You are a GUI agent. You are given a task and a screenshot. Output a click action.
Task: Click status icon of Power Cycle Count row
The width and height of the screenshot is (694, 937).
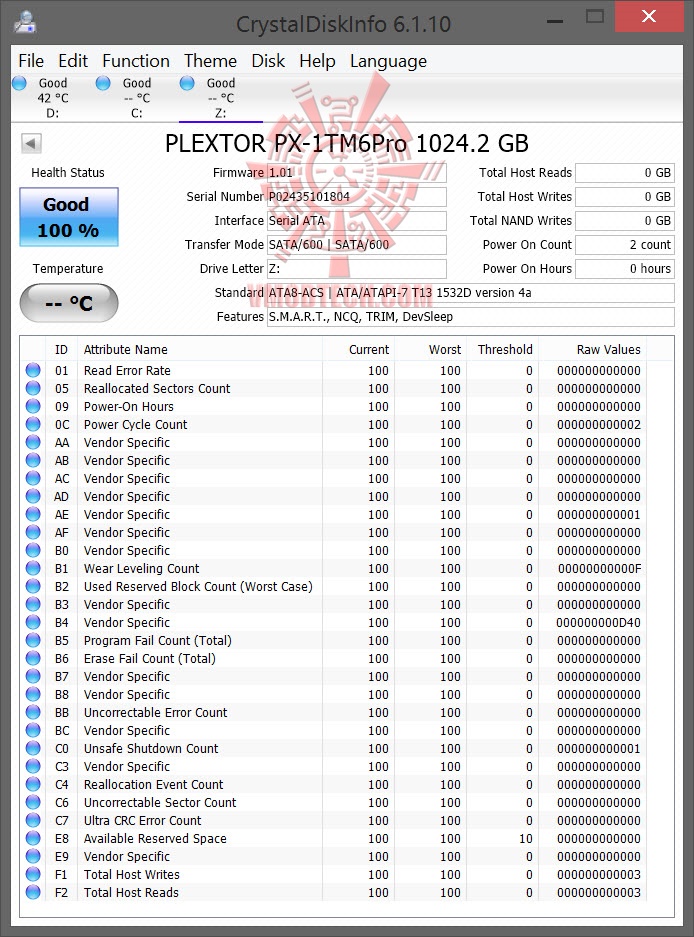(x=33, y=424)
